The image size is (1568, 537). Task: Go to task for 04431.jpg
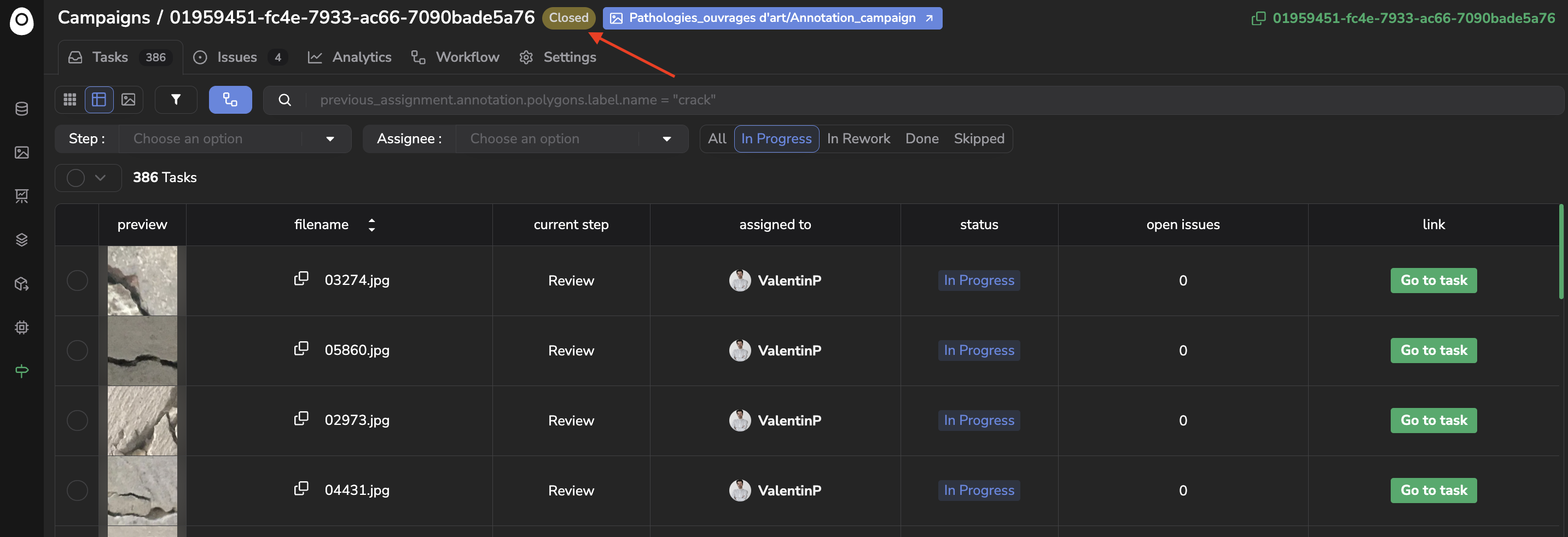click(x=1433, y=490)
